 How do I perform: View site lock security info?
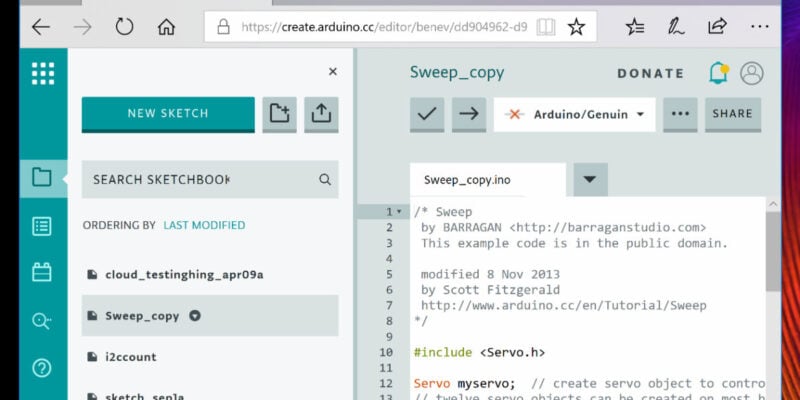(x=223, y=27)
